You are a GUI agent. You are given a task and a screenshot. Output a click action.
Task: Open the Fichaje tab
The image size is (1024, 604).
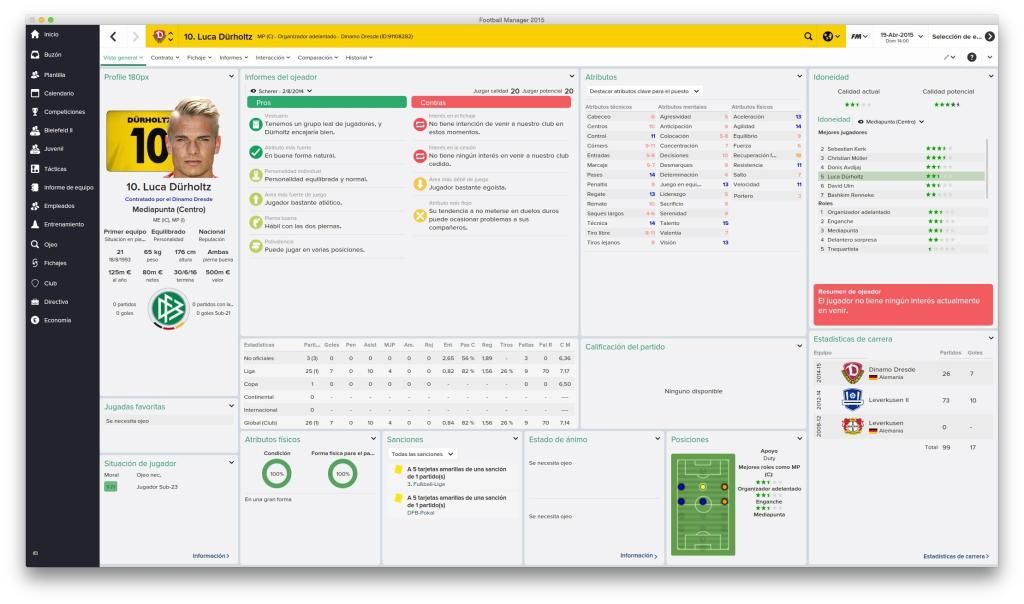199,58
